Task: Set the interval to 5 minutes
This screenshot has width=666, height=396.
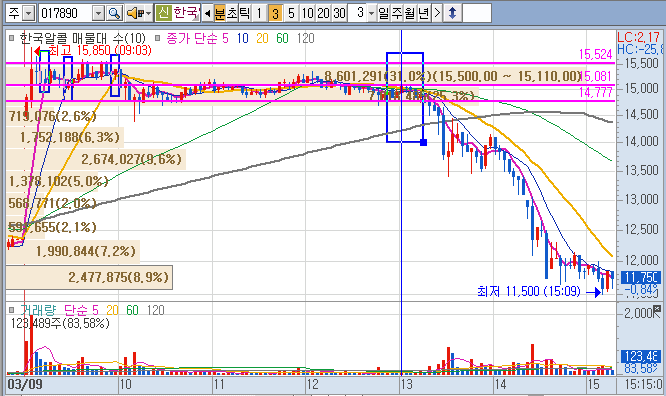Action: (291, 13)
